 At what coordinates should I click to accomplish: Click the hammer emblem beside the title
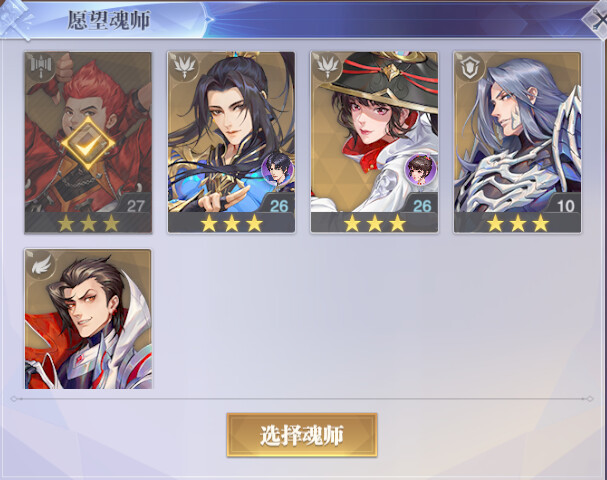(x=16, y=19)
